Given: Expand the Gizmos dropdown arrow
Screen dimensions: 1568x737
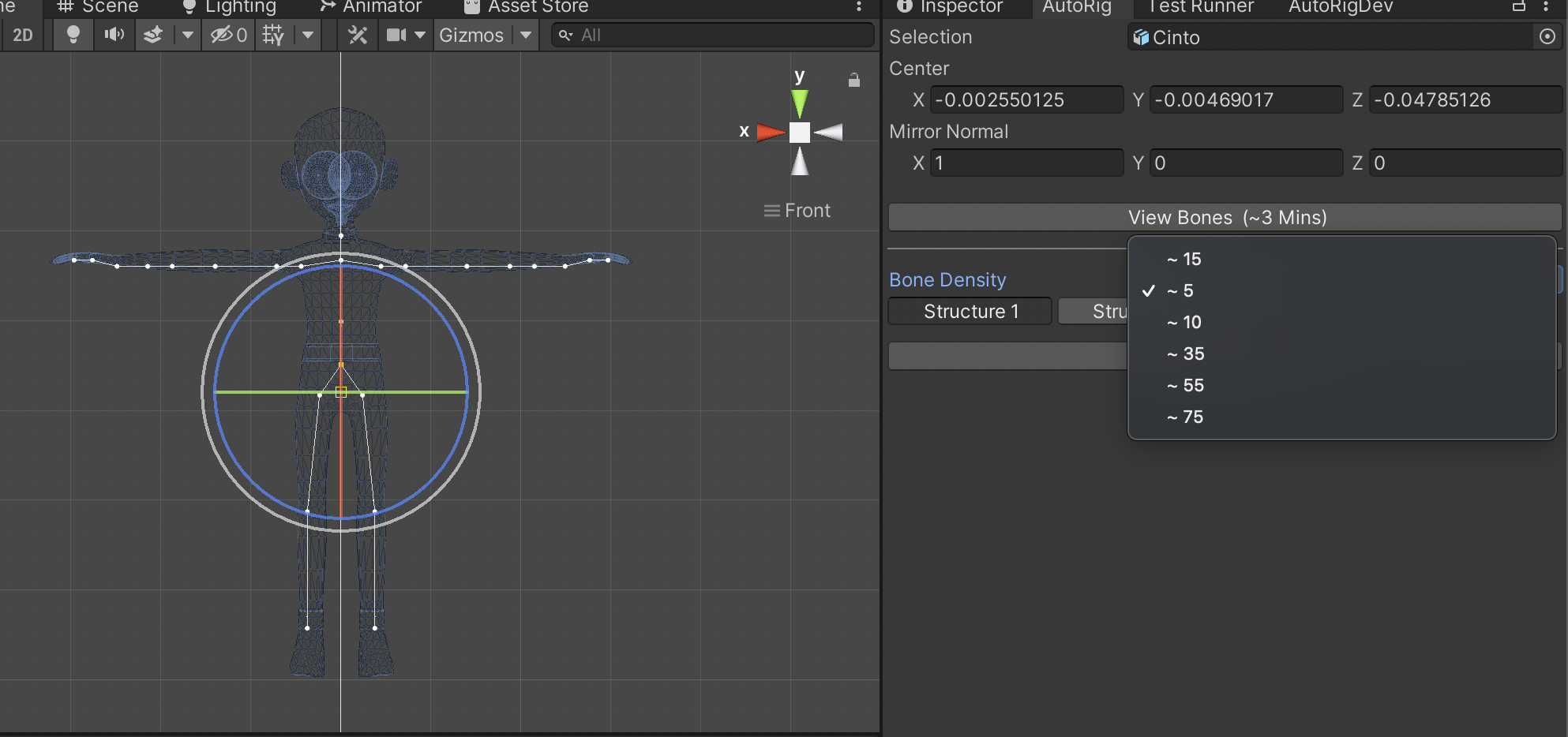Looking at the screenshot, I should pyautogui.click(x=526, y=36).
